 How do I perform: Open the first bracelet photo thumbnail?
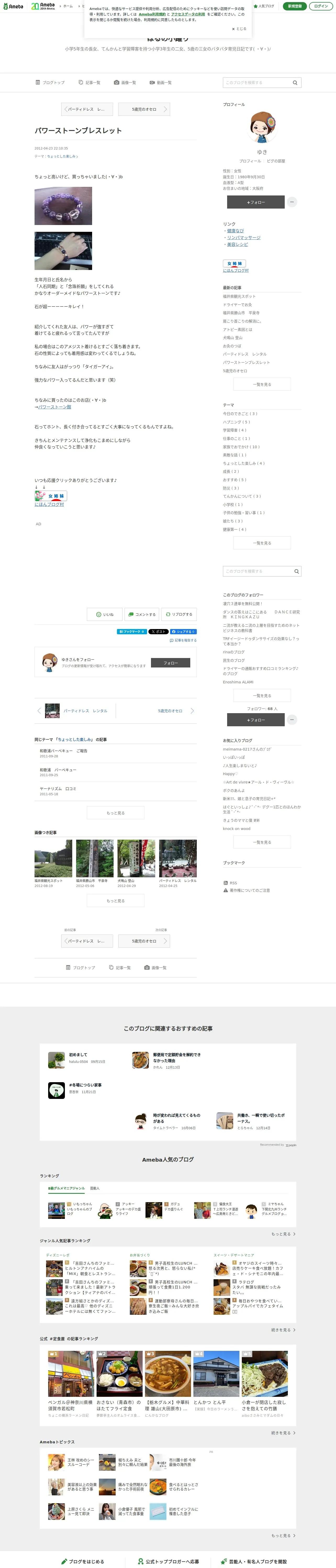pos(63,206)
